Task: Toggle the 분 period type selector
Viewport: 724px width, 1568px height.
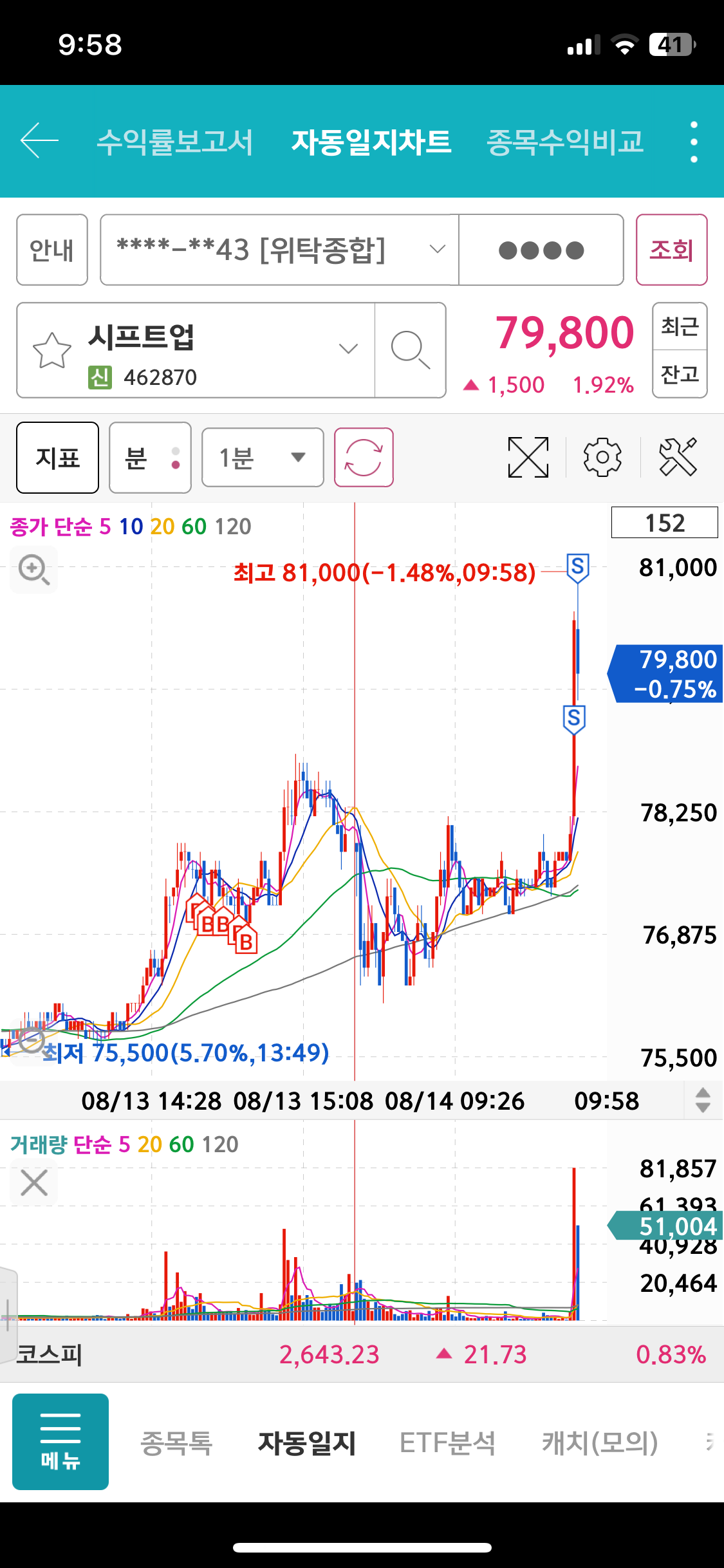Action: click(x=150, y=458)
